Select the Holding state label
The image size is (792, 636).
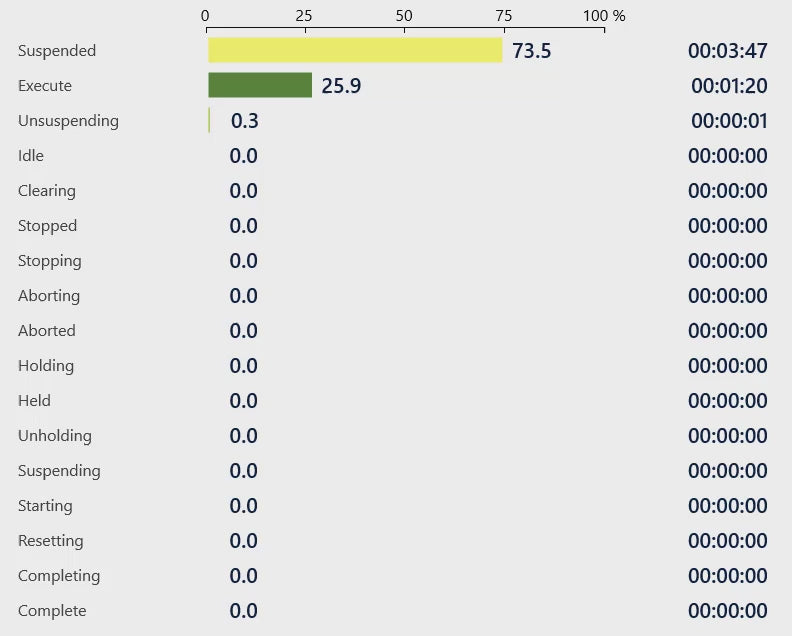(46, 366)
